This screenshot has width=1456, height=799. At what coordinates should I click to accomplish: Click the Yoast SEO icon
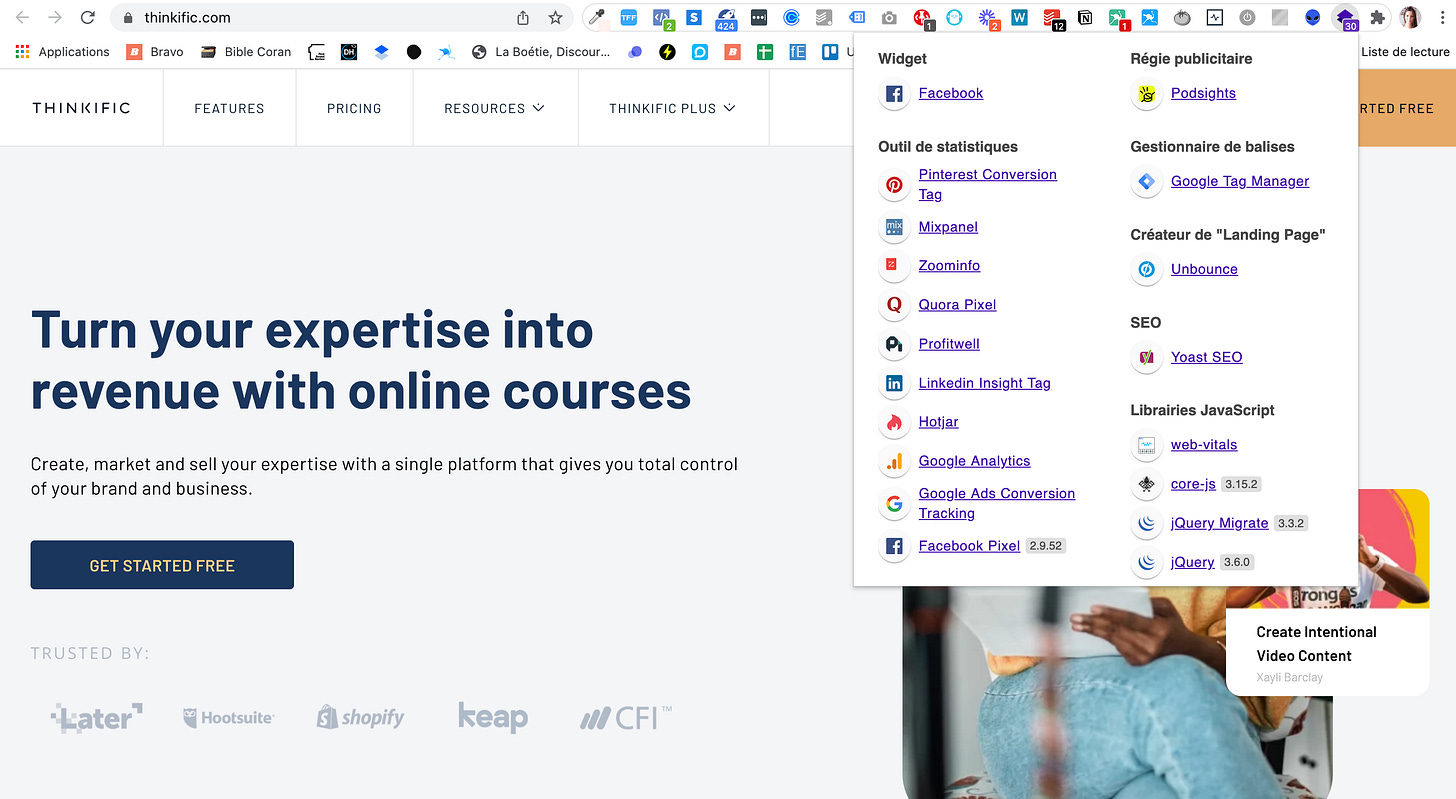[1146, 357]
